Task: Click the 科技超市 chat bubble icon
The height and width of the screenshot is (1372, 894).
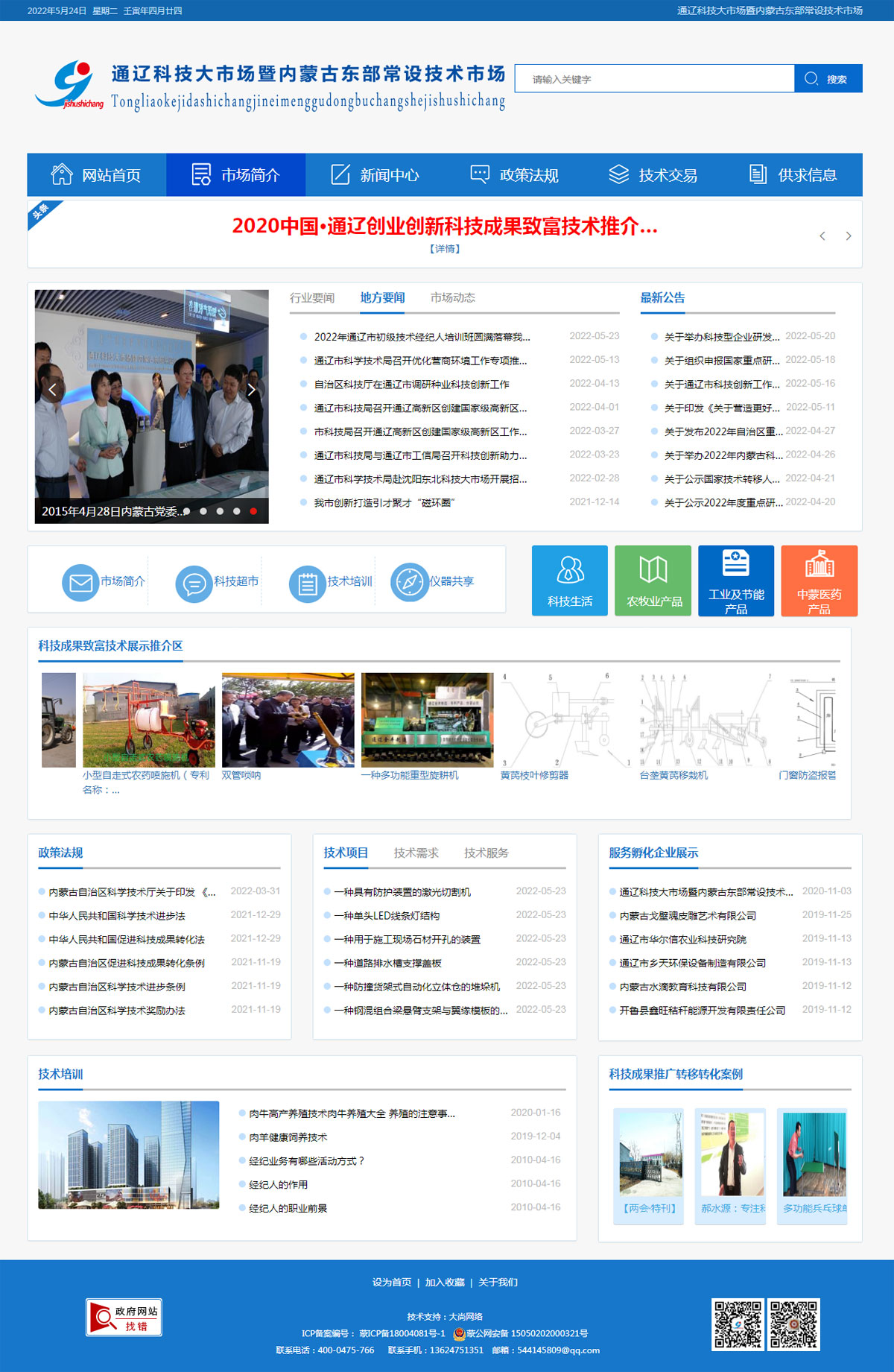Action: click(194, 583)
